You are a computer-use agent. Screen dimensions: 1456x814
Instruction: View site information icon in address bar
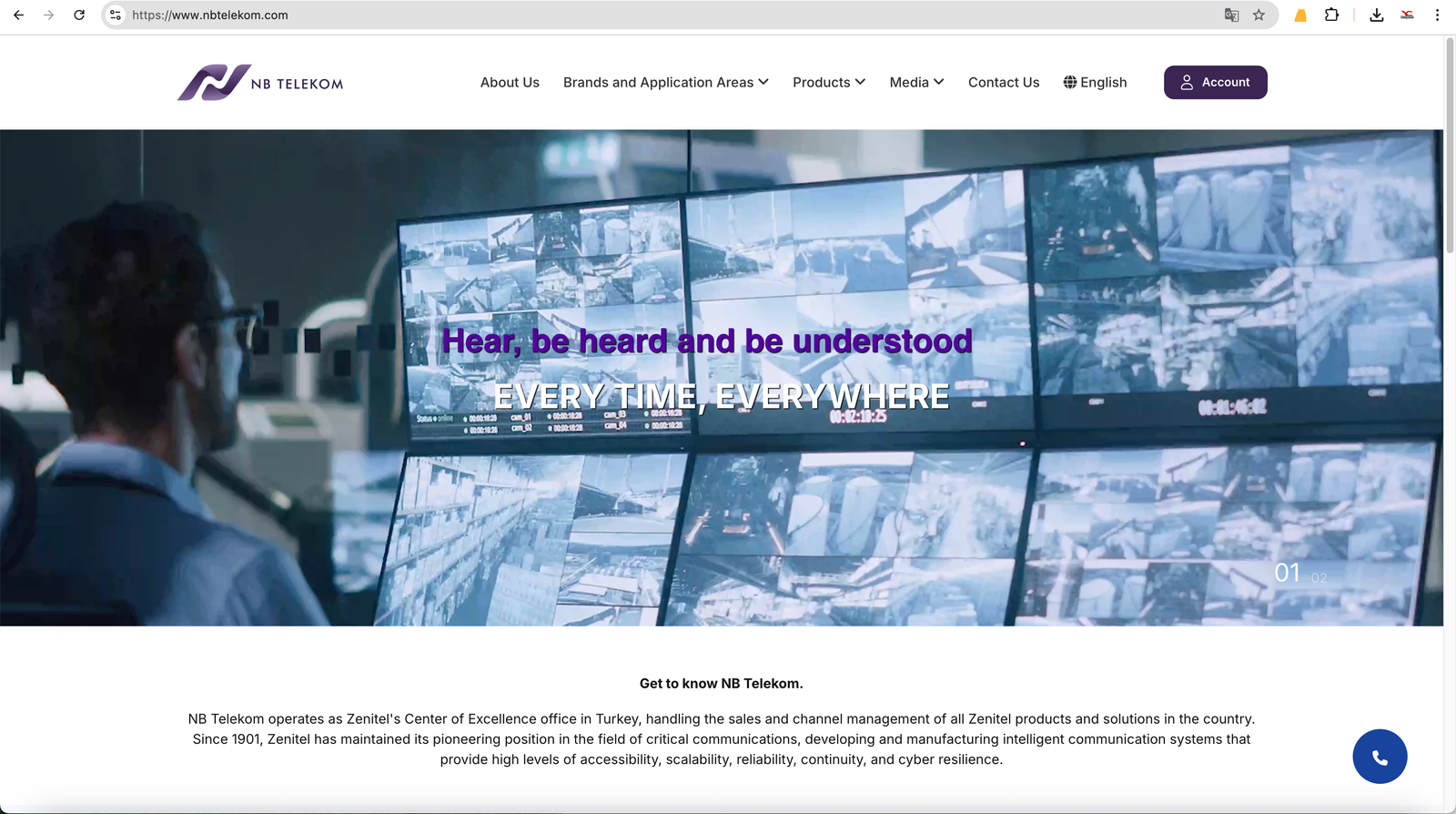coord(116,15)
